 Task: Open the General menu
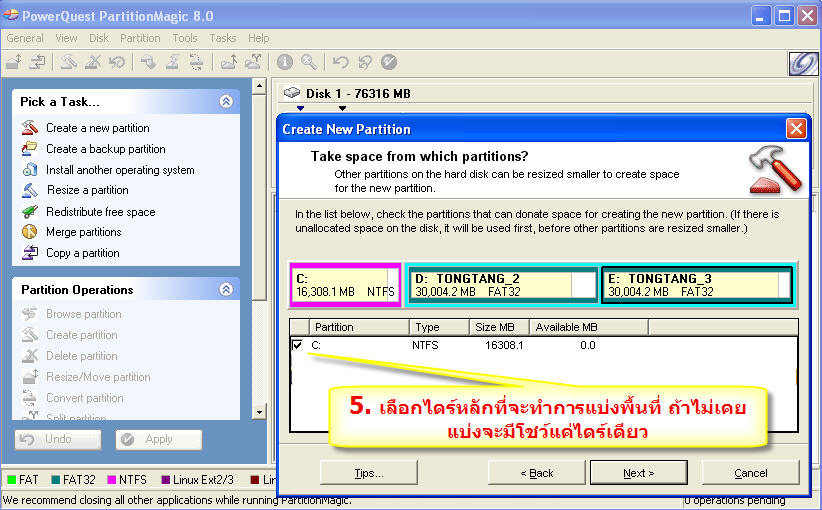tap(25, 38)
